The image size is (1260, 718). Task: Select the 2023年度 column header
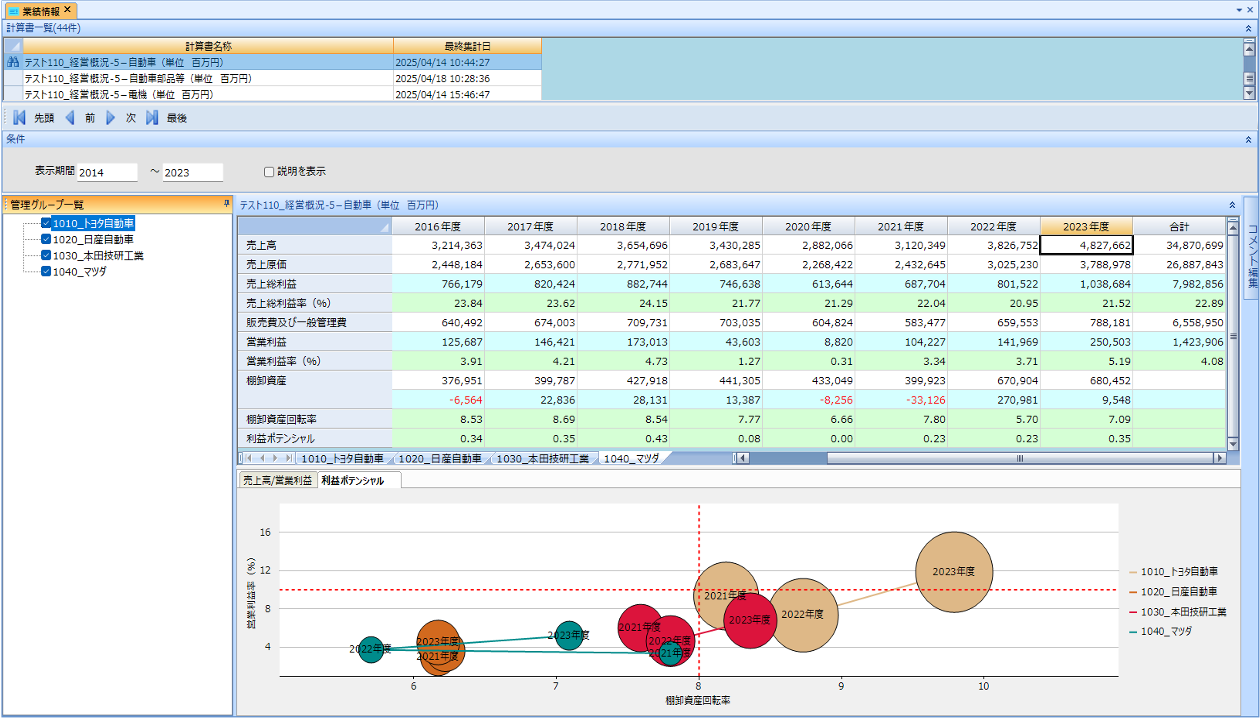[1086, 227]
